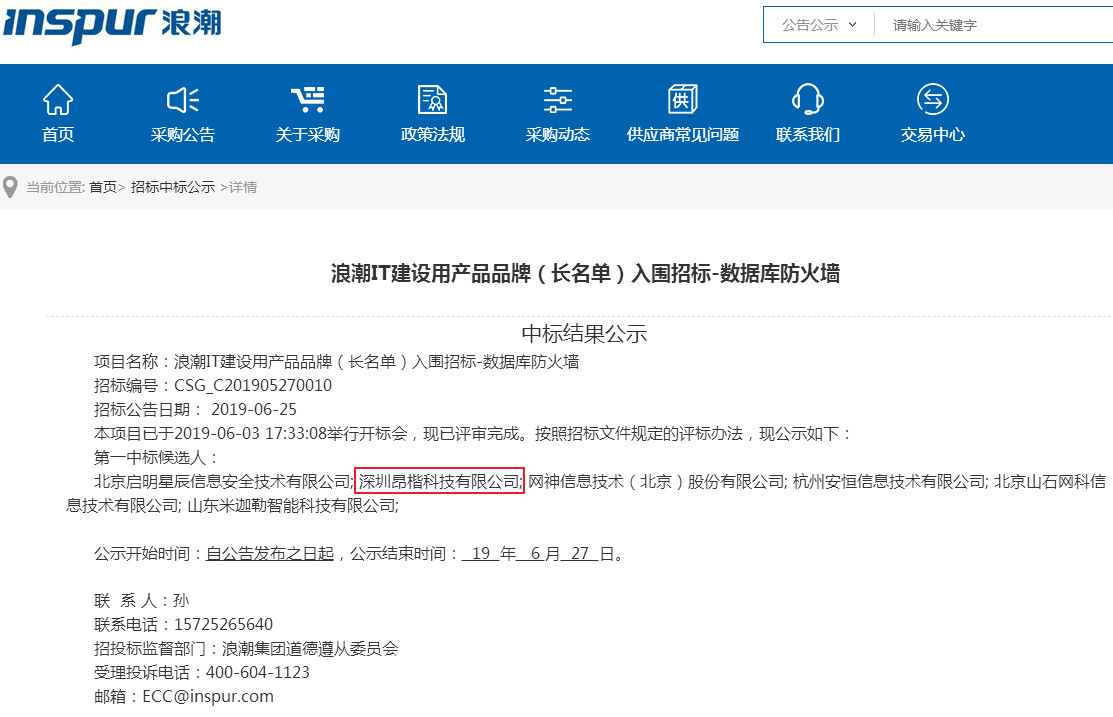Screen dimensions: 1113x717
Task: Click the 政策法规 document icon
Action: pyautogui.click(x=432, y=99)
